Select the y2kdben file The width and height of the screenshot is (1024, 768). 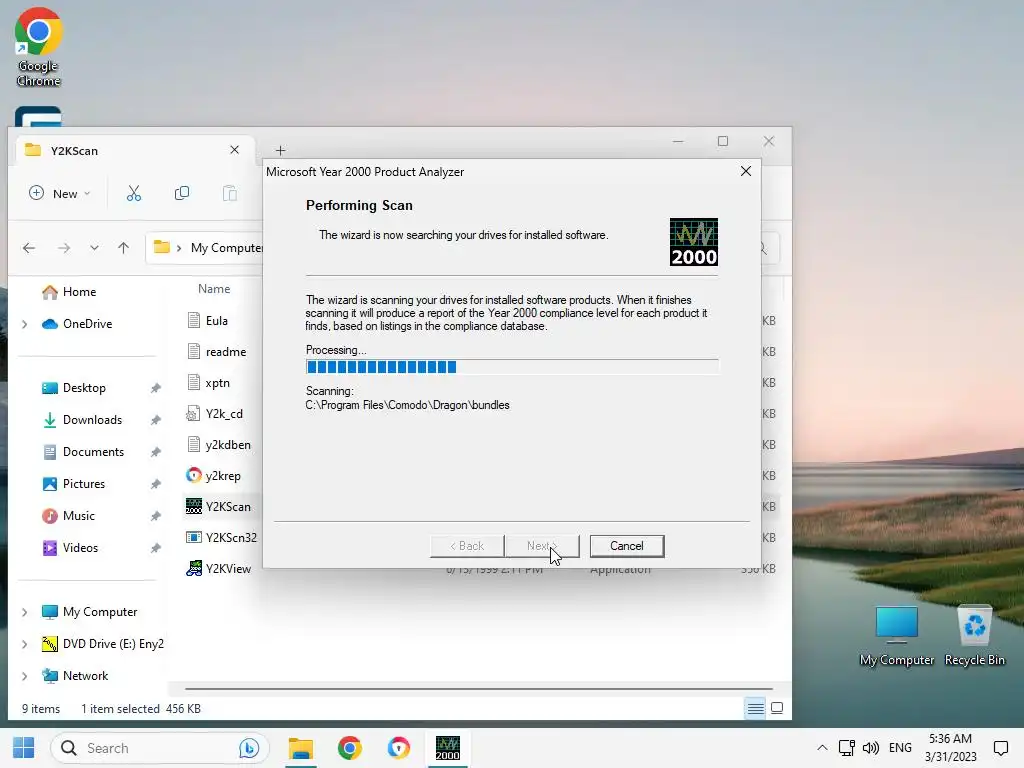point(227,445)
